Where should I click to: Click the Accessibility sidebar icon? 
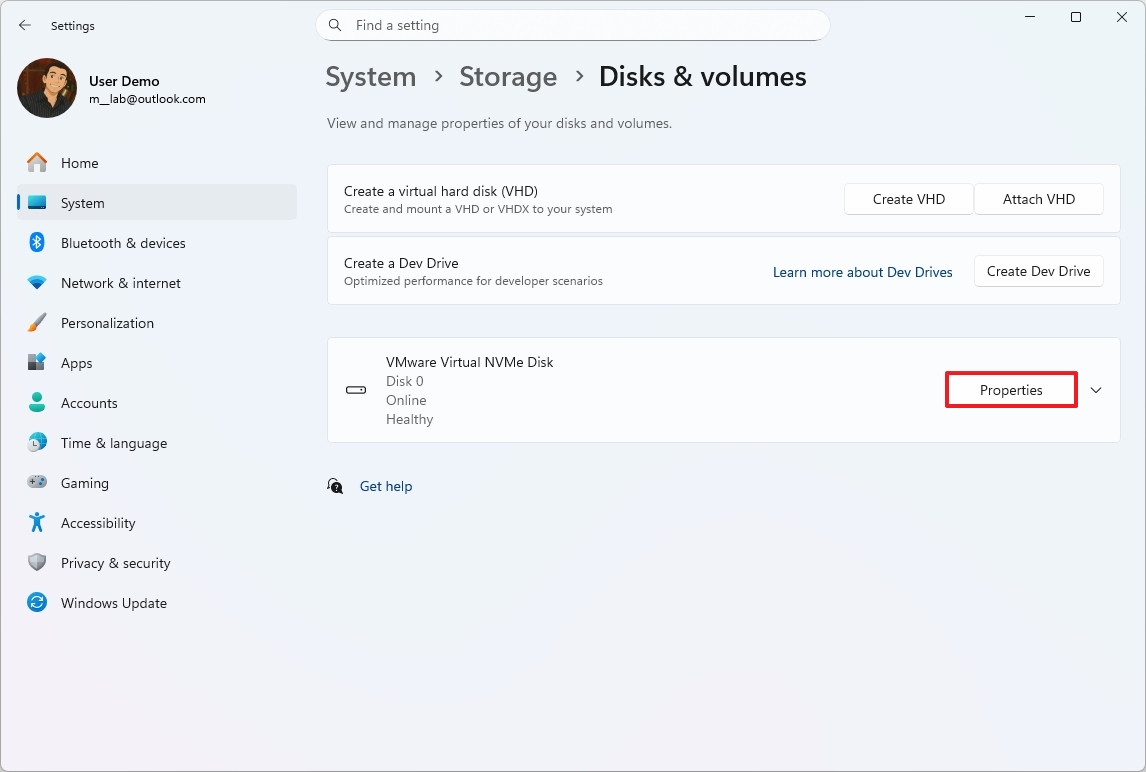[x=36, y=523]
